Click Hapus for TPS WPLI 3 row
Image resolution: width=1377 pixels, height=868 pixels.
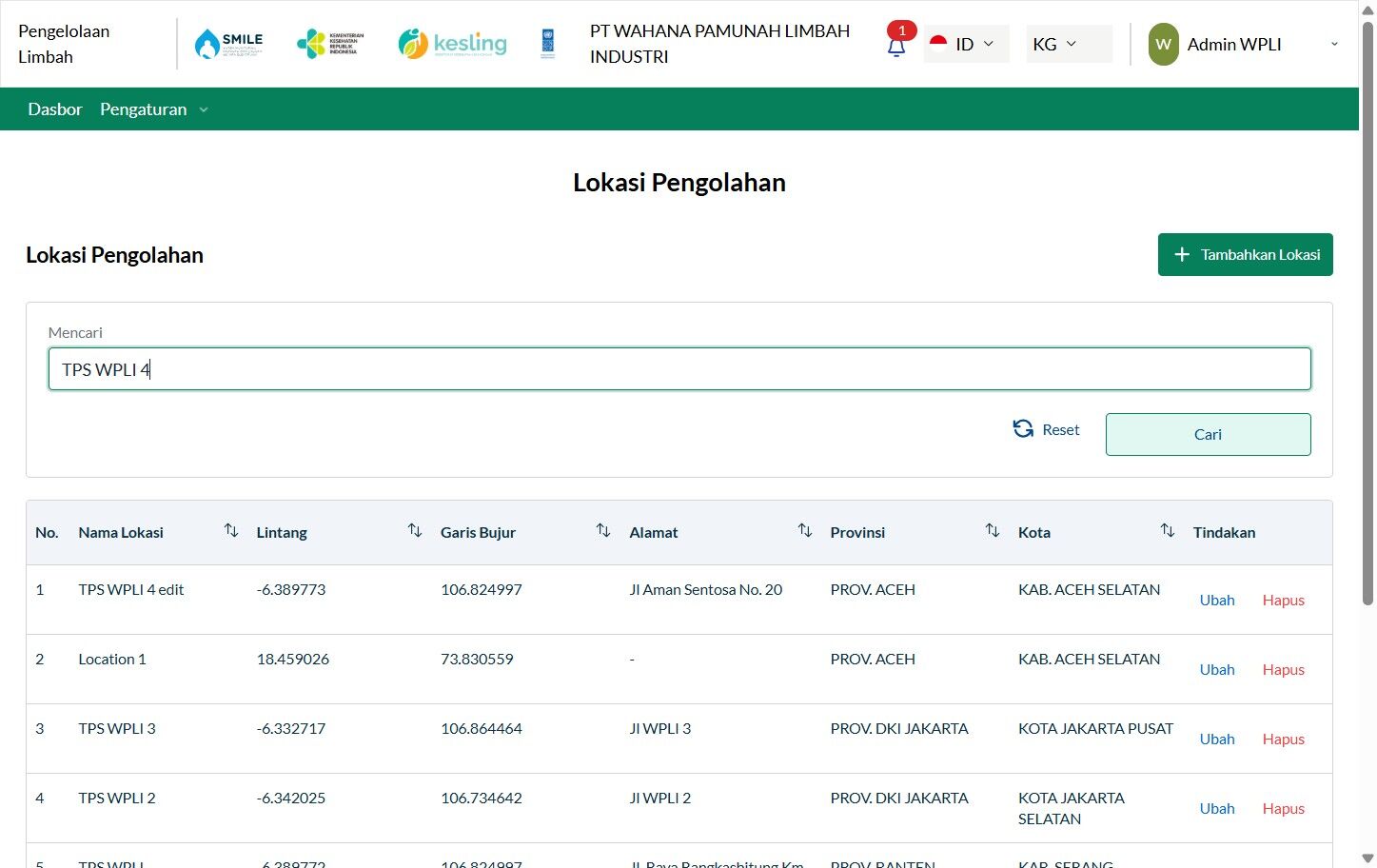click(1283, 740)
